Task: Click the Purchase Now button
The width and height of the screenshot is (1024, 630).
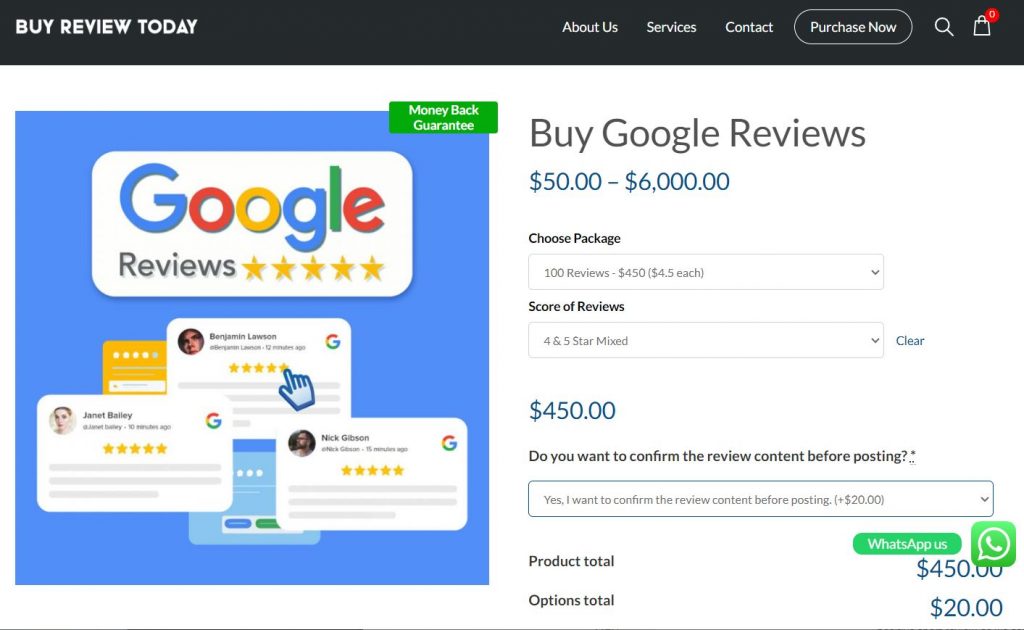Action: tap(853, 27)
